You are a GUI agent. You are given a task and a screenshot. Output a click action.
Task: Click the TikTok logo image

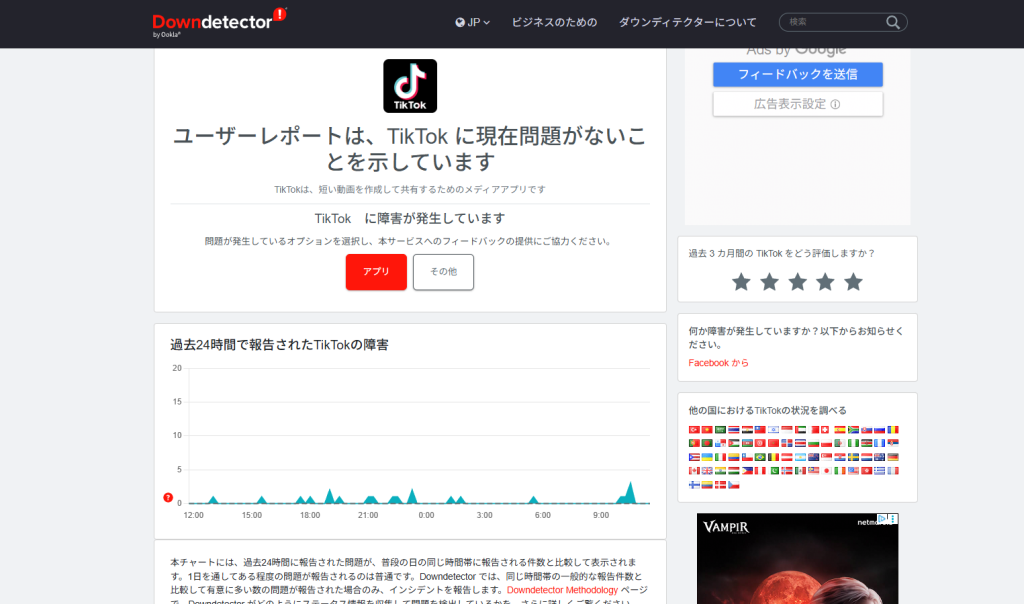pos(410,86)
